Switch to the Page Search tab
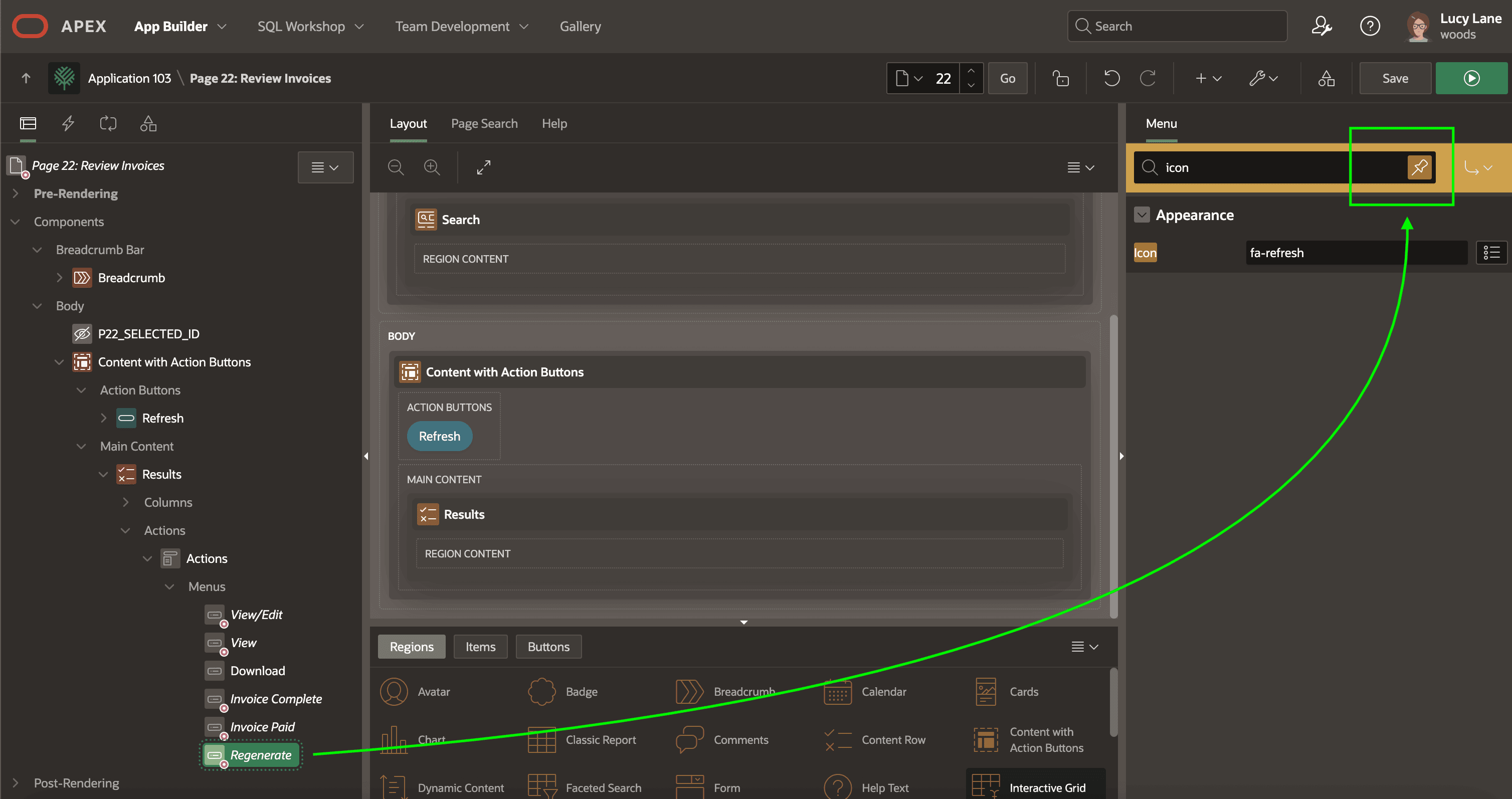Image resolution: width=1512 pixels, height=799 pixels. pyautogui.click(x=484, y=123)
